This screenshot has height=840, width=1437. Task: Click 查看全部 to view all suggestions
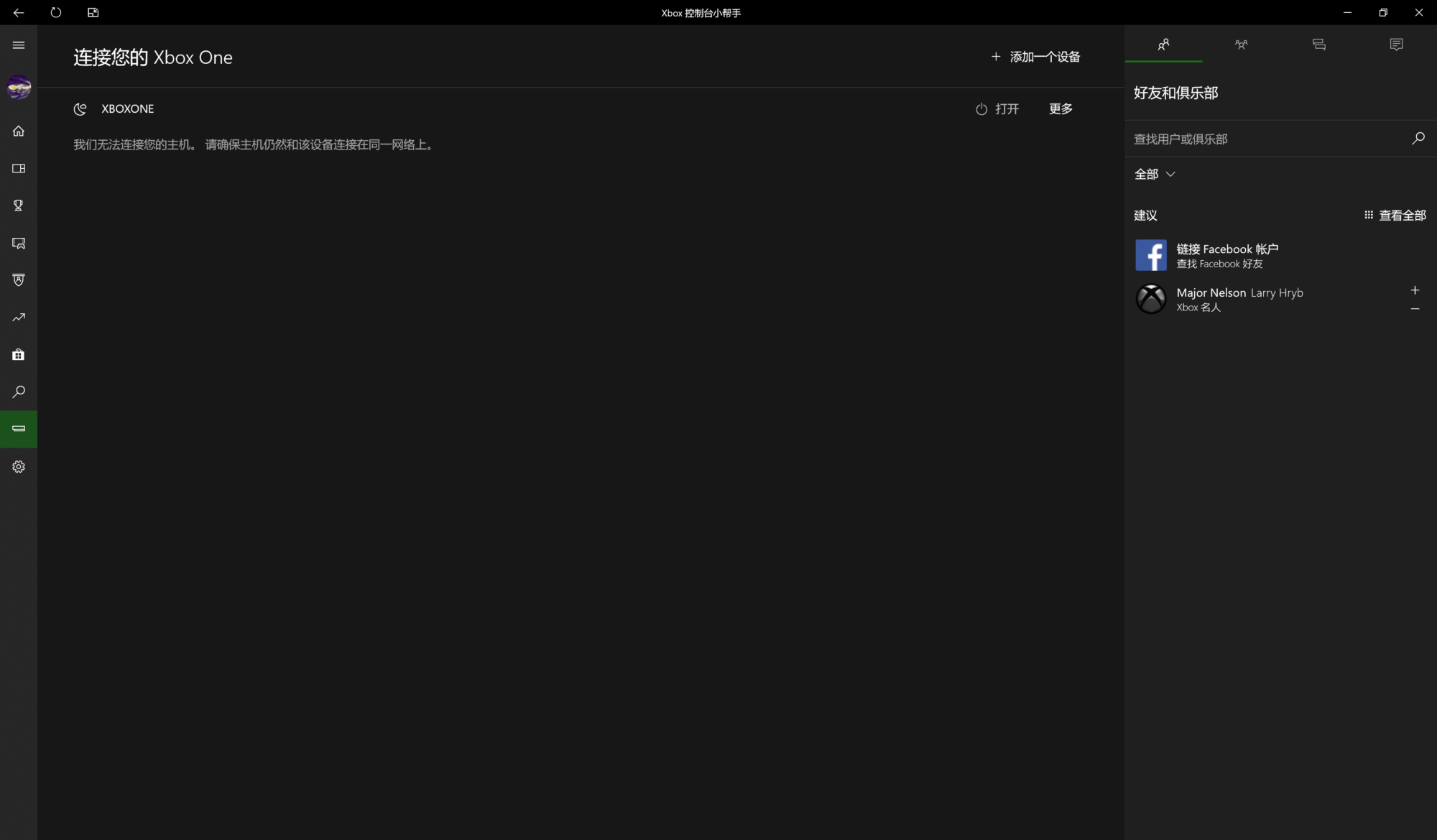click(x=1395, y=215)
